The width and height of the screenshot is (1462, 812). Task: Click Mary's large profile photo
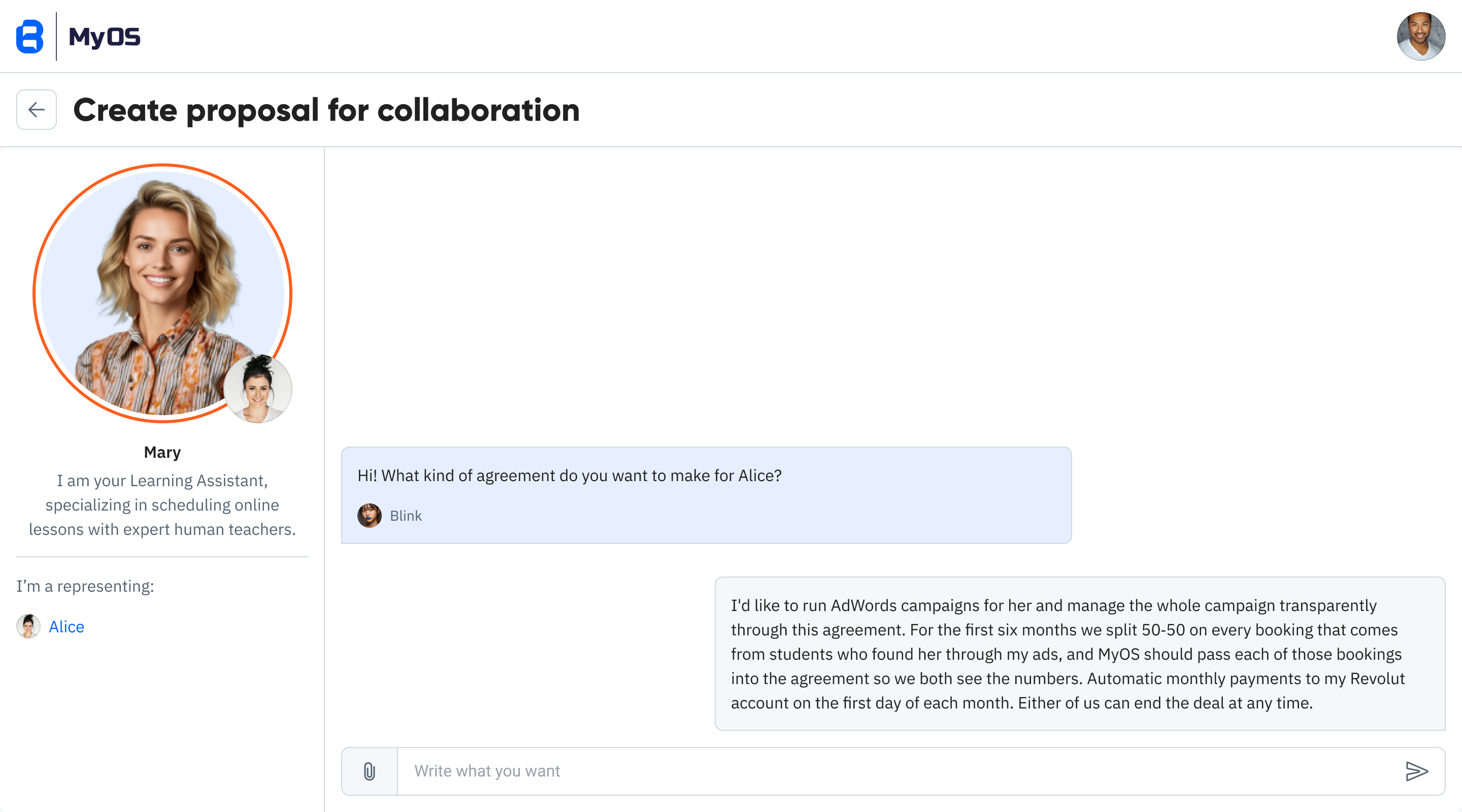(x=162, y=293)
